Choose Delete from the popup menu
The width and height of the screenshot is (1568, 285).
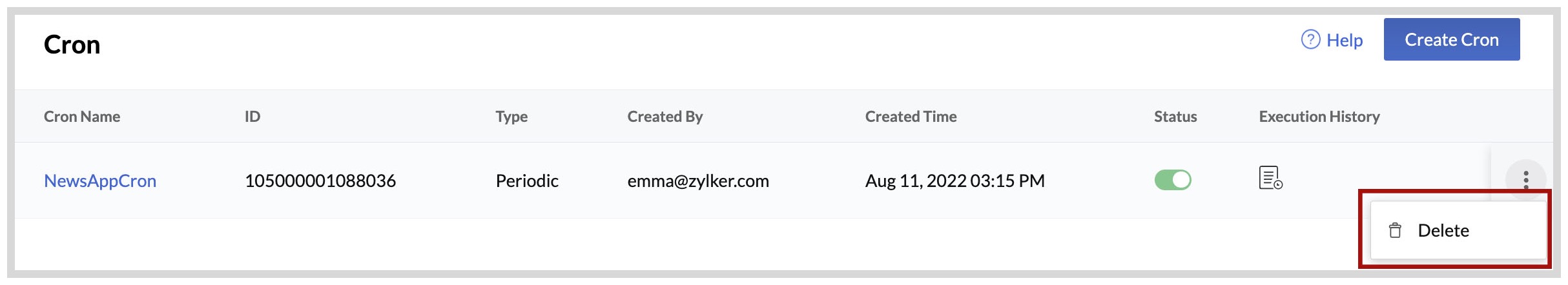tap(1443, 230)
